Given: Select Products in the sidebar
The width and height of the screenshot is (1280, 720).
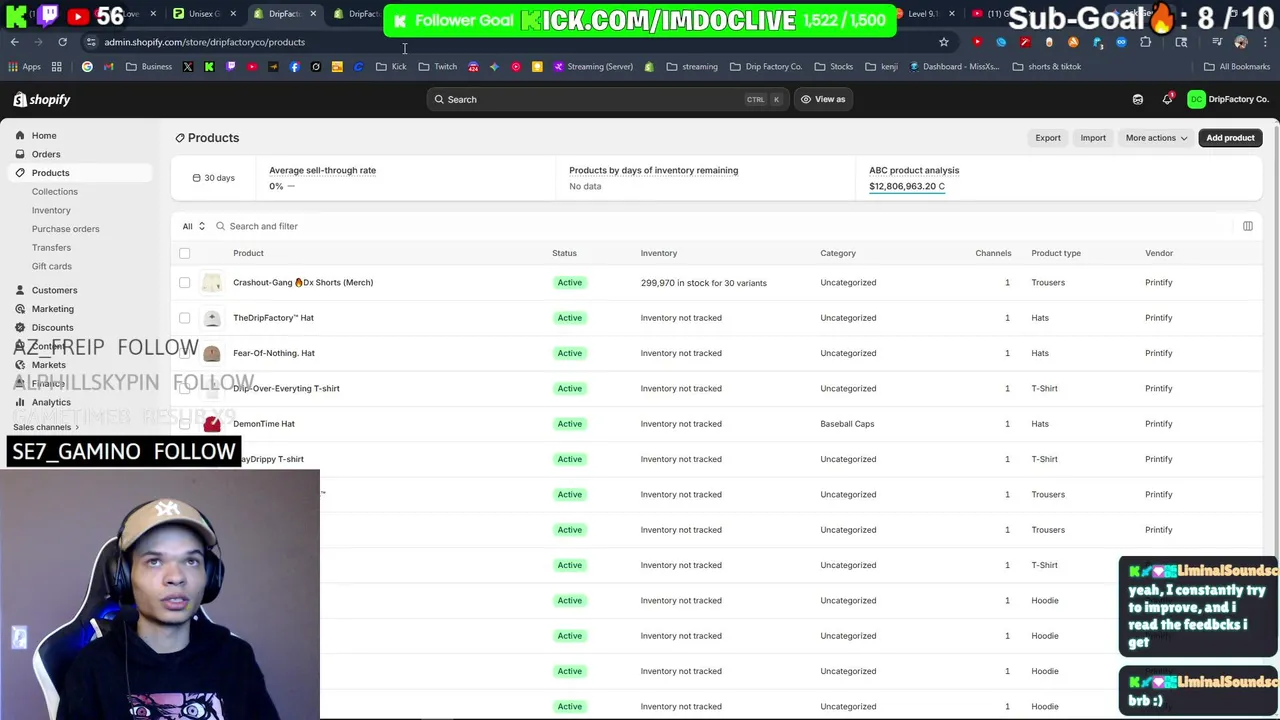Looking at the screenshot, I should (50, 173).
